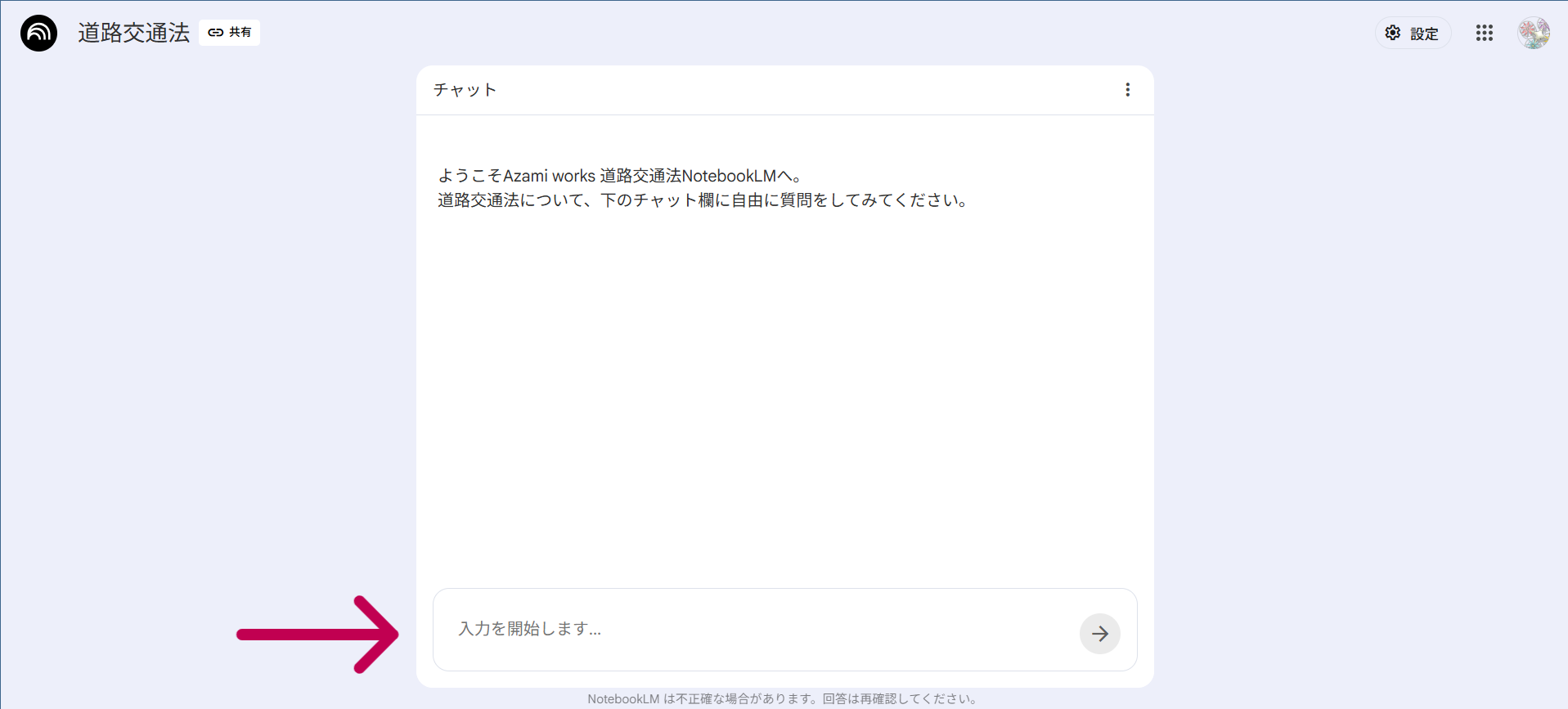Click the chain link icon beside 共有
This screenshot has height=709, width=1568.
(215, 33)
